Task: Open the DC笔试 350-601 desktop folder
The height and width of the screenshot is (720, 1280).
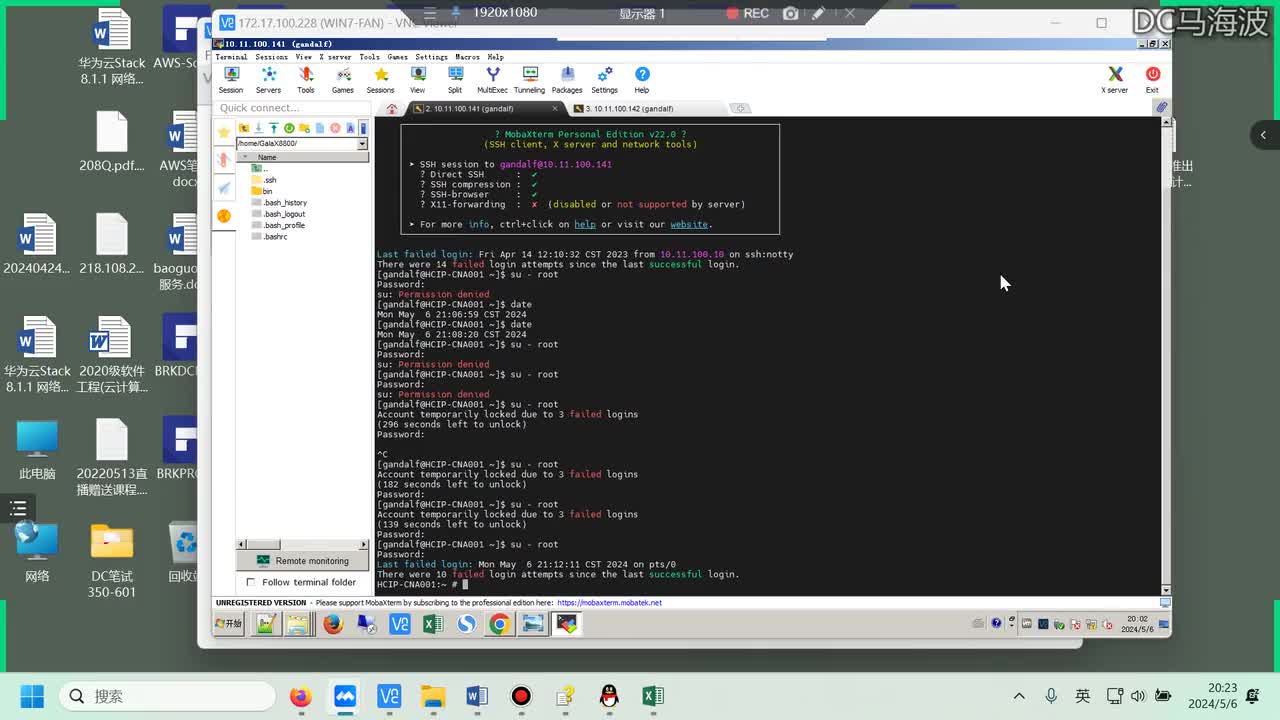Action: point(112,560)
